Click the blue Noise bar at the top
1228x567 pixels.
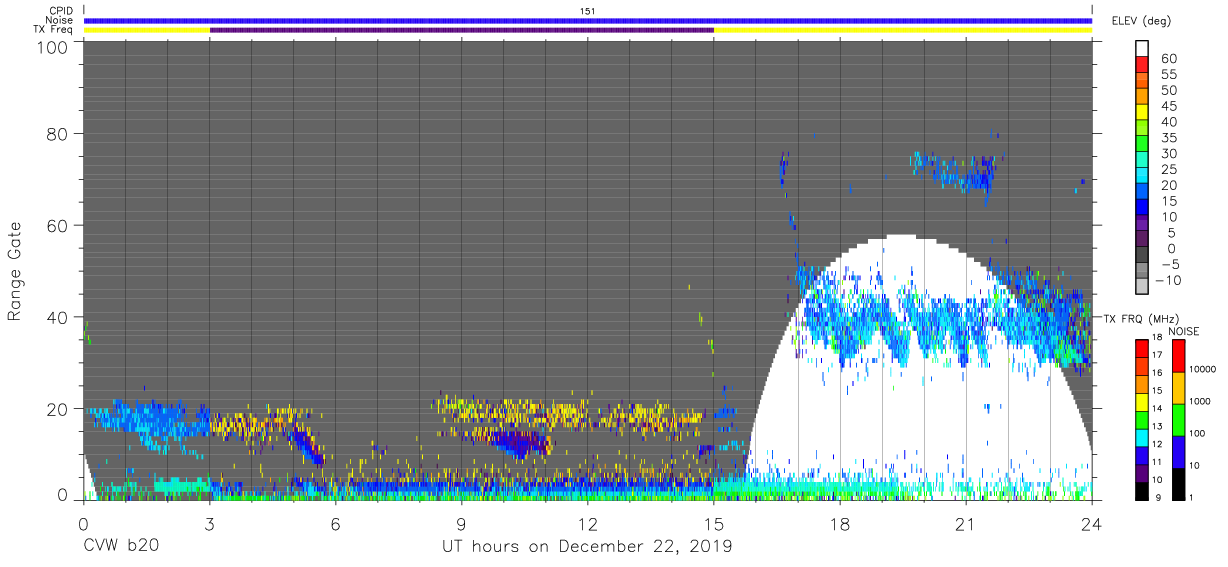588,20
